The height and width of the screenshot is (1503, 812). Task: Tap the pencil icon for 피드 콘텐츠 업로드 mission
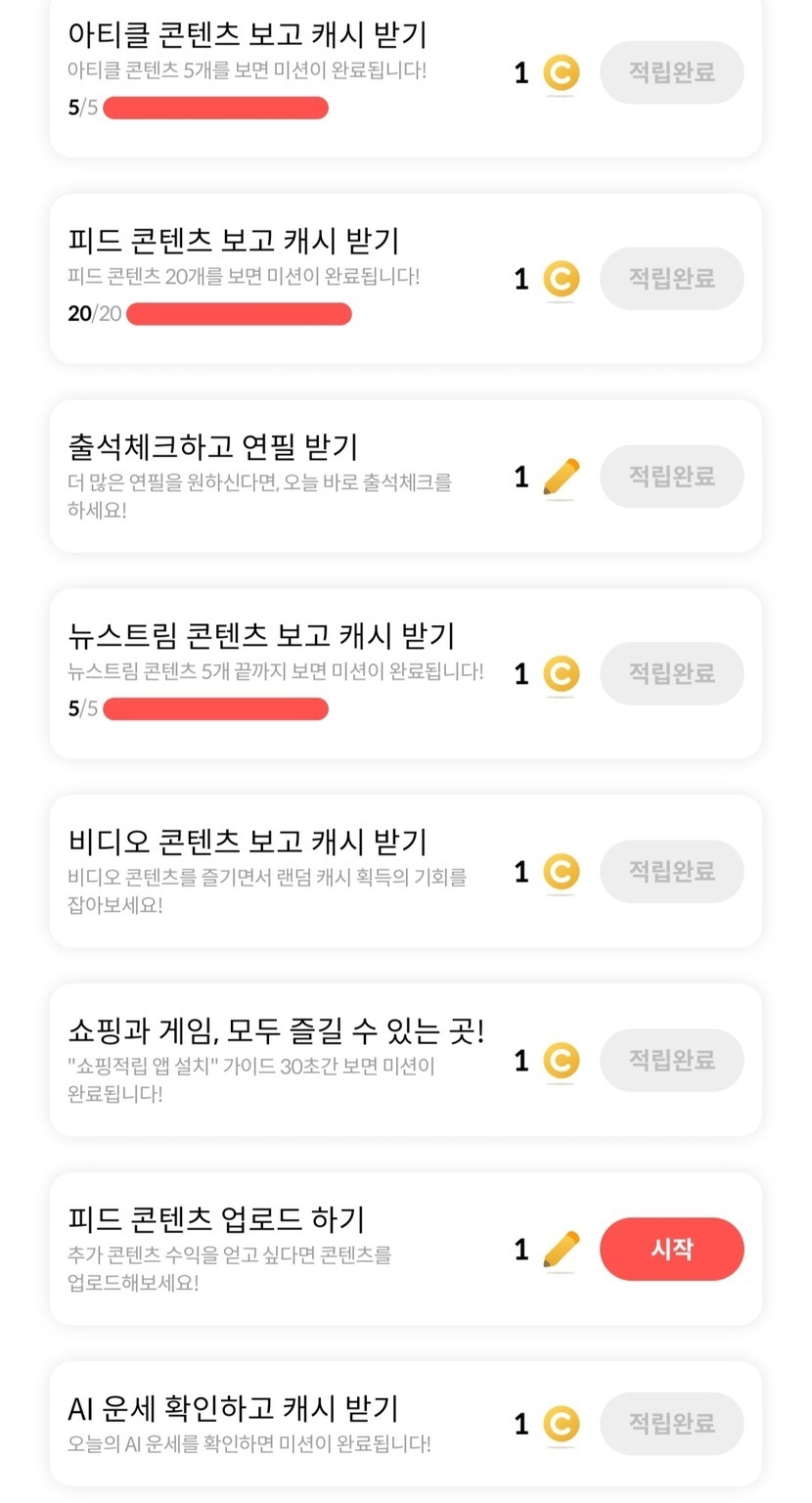point(561,1250)
